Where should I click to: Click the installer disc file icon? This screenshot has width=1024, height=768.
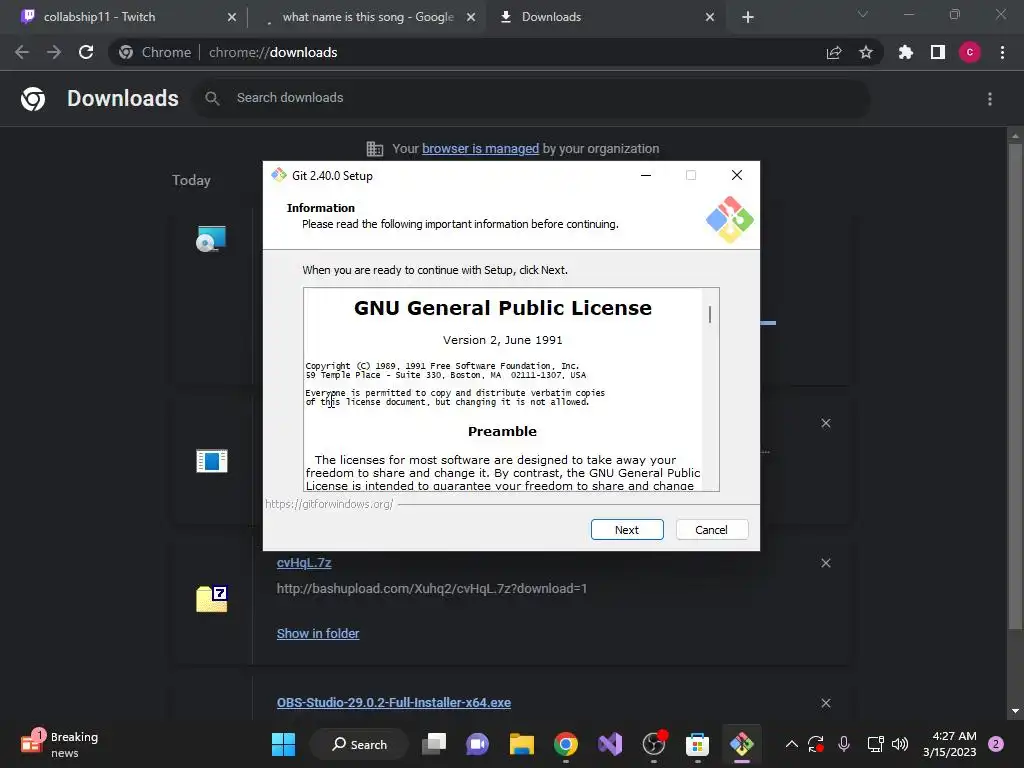click(211, 238)
